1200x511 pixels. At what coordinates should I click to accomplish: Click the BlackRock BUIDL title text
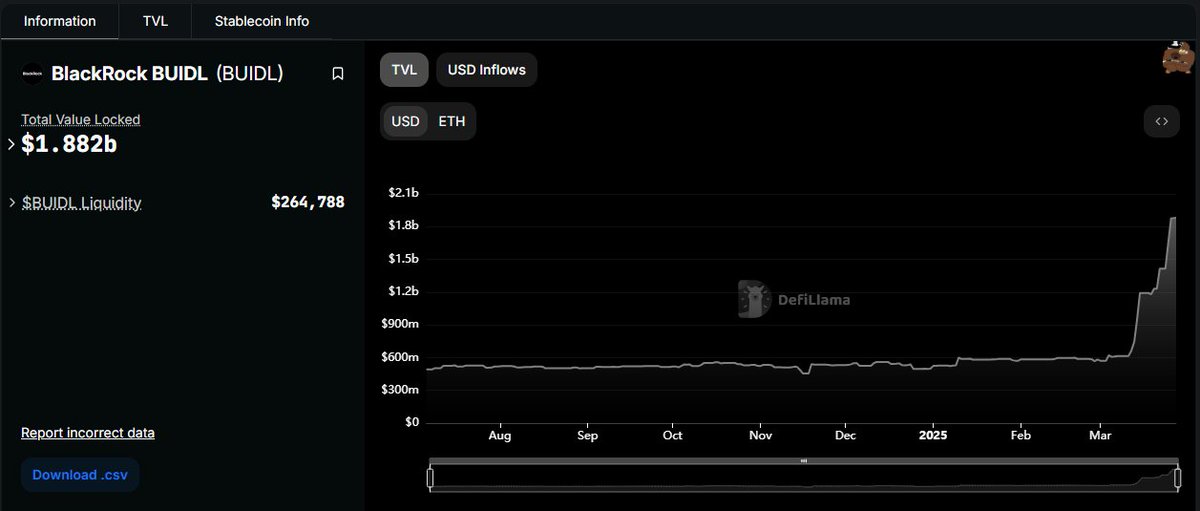pyautogui.click(x=129, y=74)
